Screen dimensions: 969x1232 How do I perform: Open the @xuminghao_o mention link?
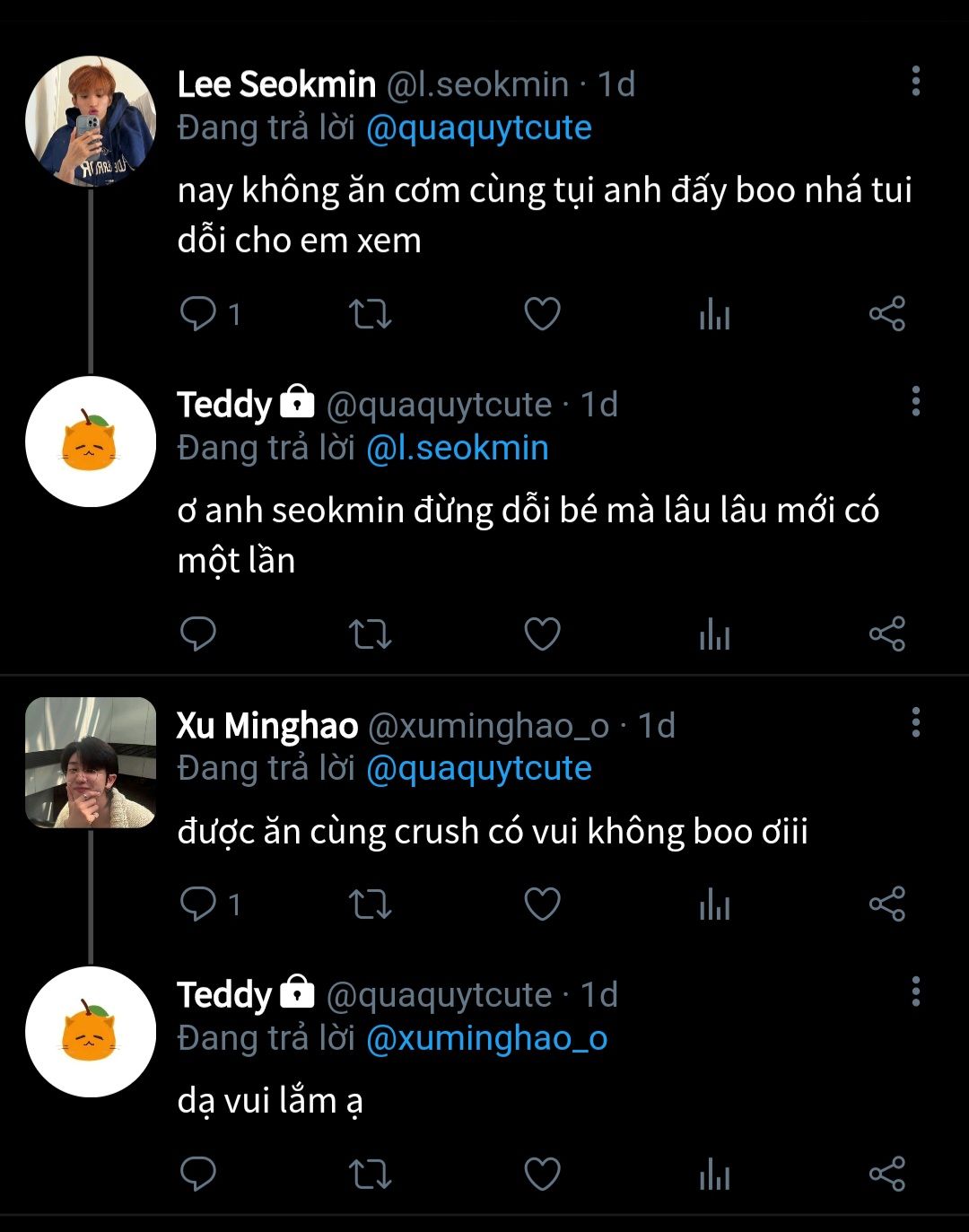pos(487,1039)
